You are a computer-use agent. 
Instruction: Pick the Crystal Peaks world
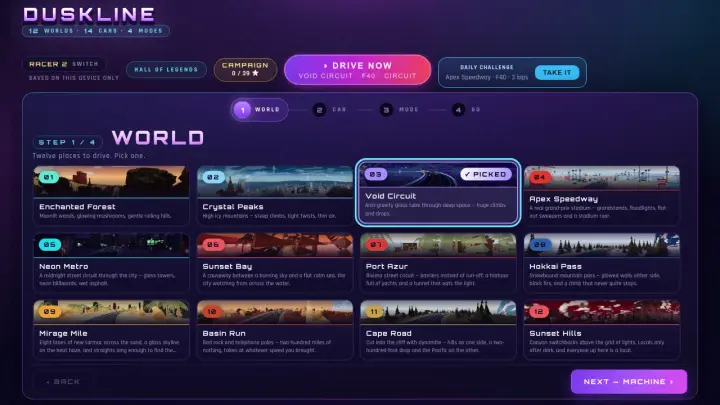tap(275, 195)
